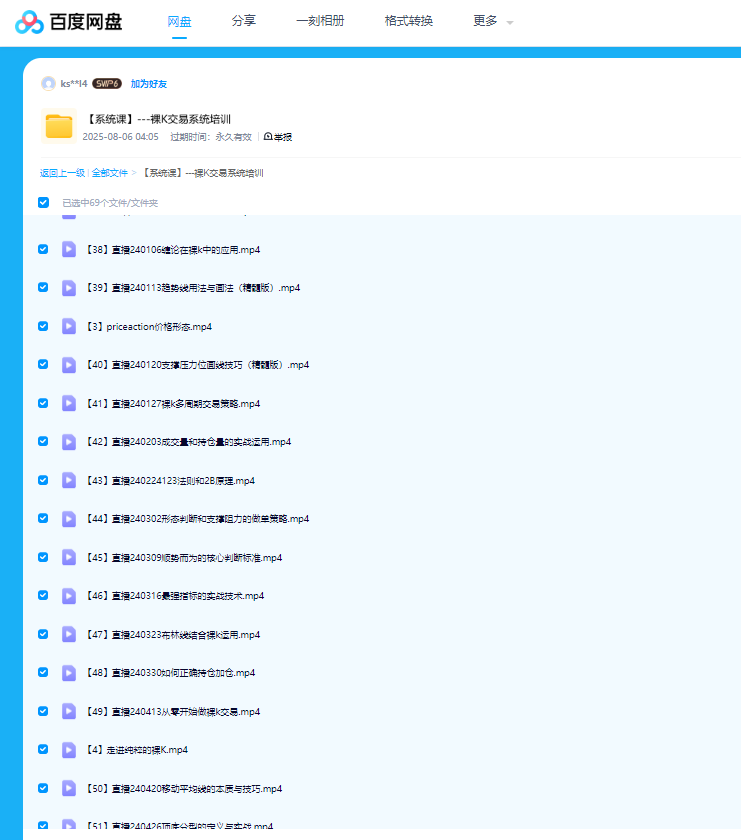Image resolution: width=741 pixels, height=840 pixels.
Task: Open file 【50】直播240420移动平均线的本质与技巧.mp4
Action: pos(184,789)
